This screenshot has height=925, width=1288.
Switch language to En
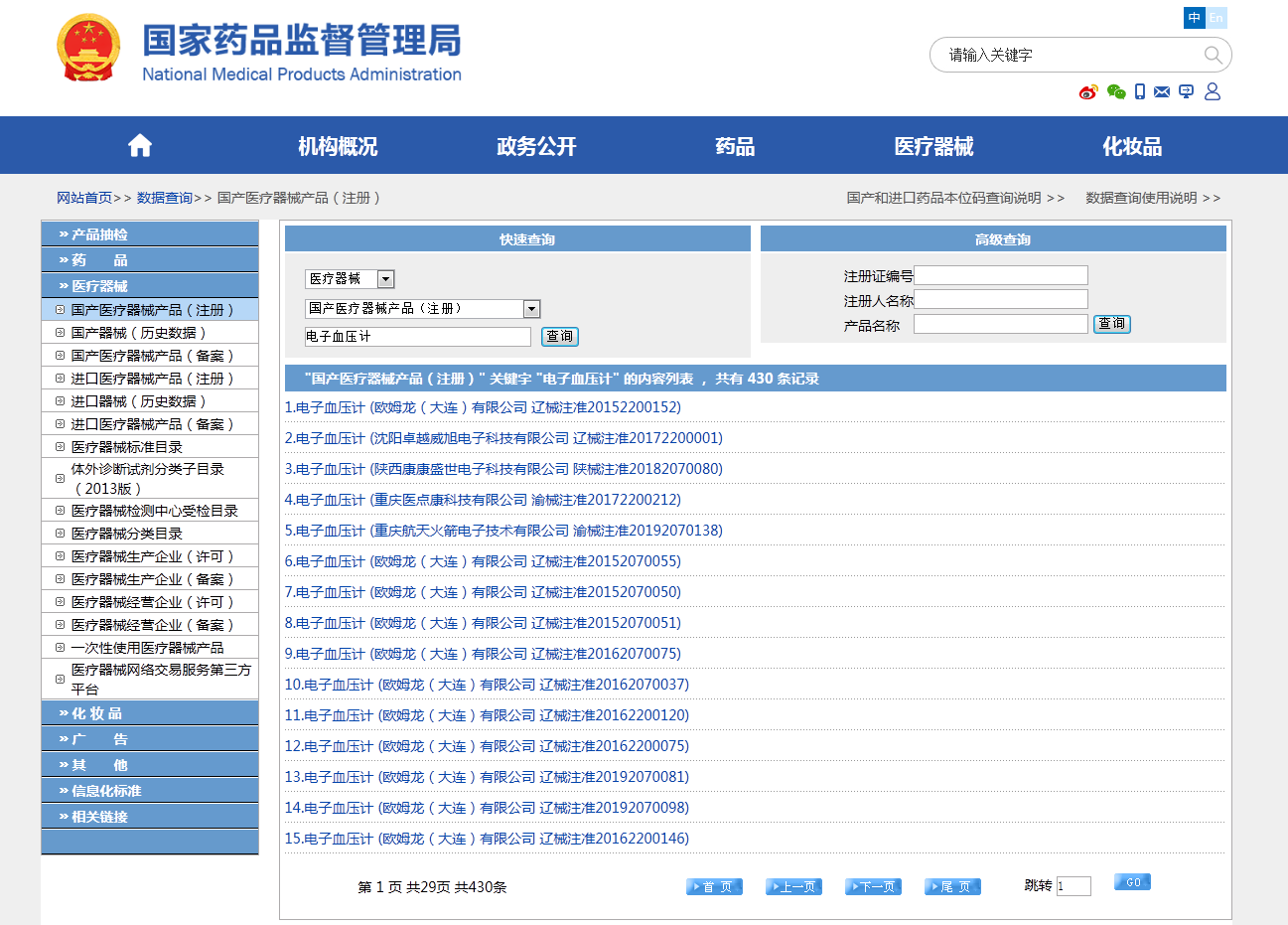click(1216, 18)
